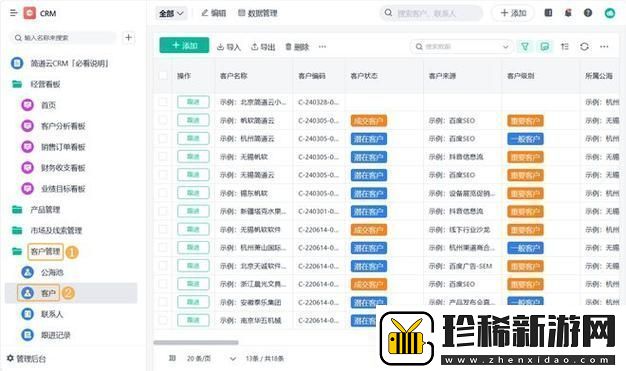Check the row for 锡东帆软
626x371 pixels.
pyautogui.click(x=163, y=193)
